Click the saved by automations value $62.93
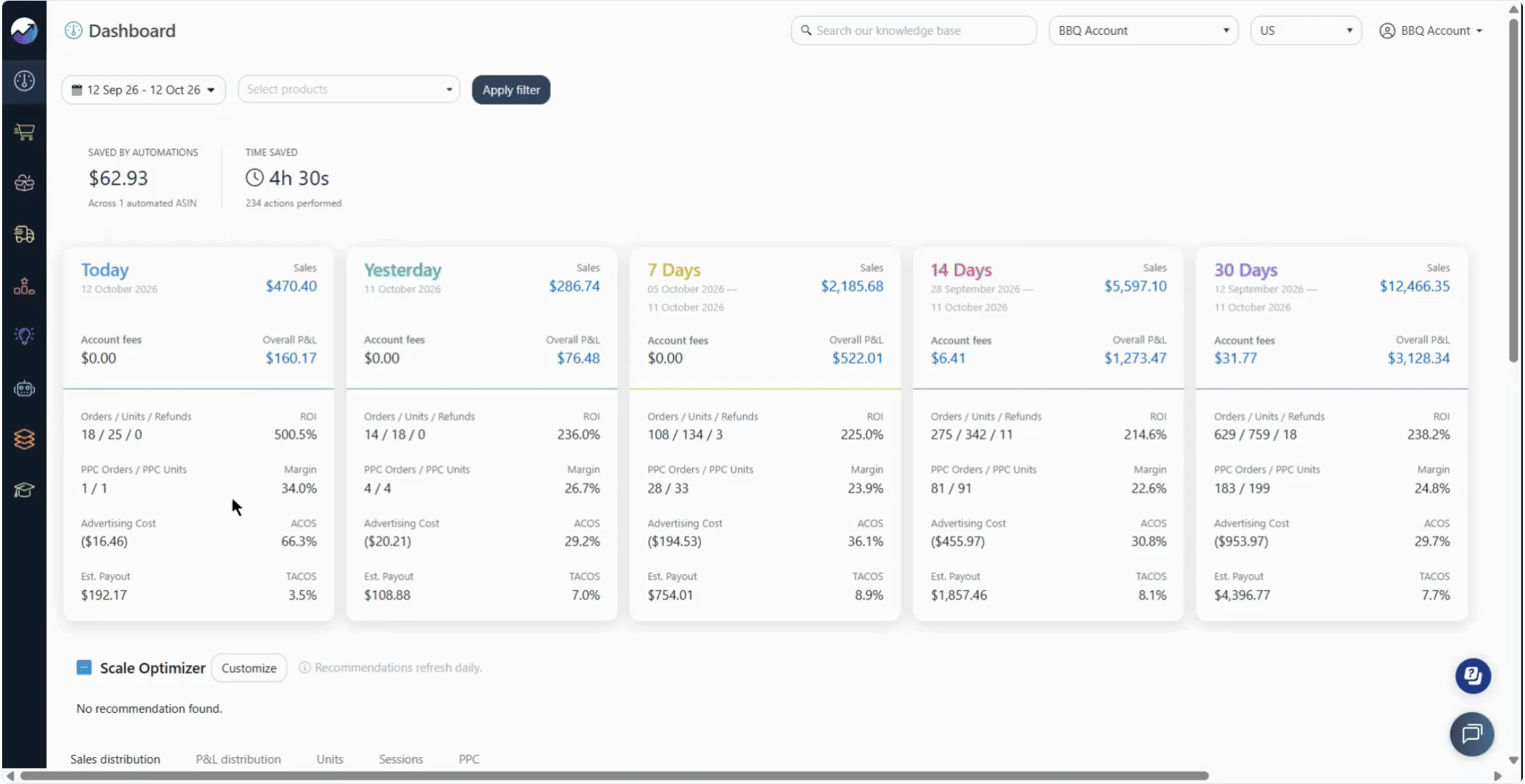This screenshot has width=1525, height=784. [x=118, y=178]
